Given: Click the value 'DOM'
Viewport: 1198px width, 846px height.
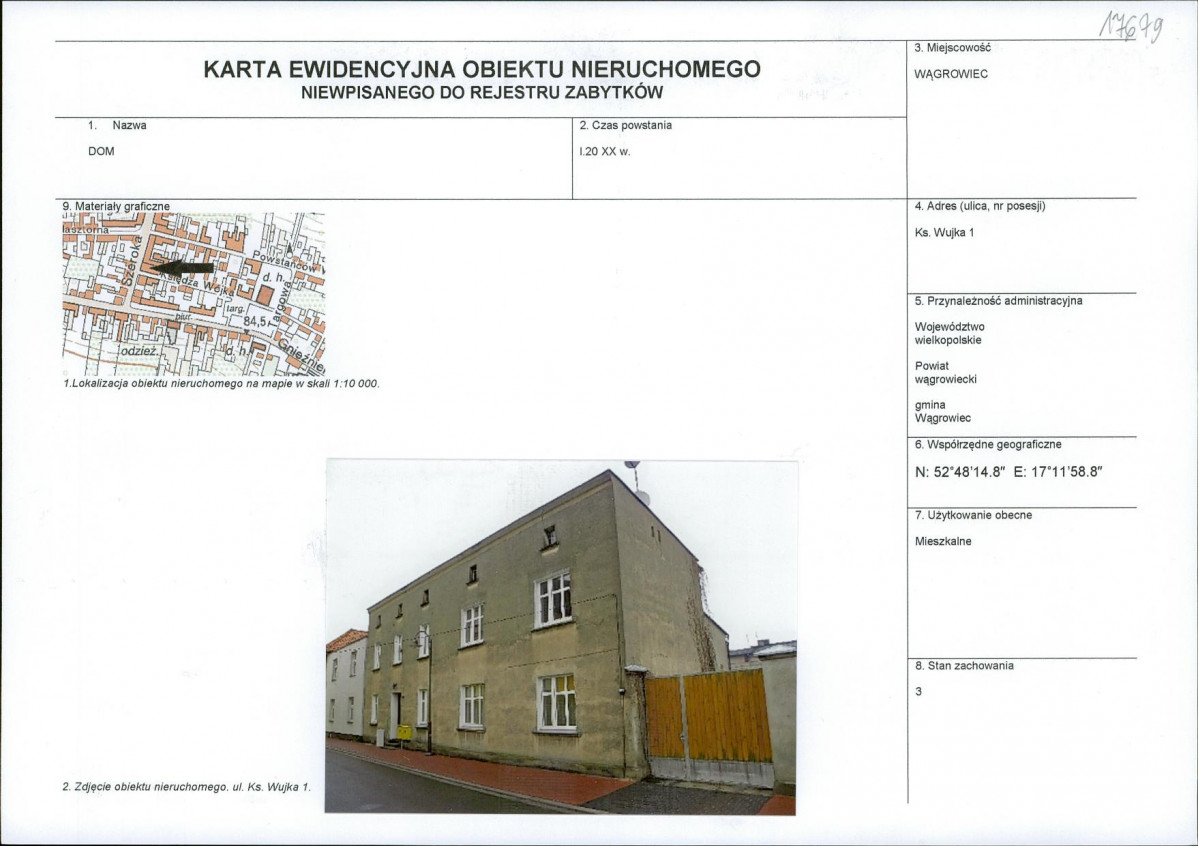Looking at the screenshot, I should pos(102,151).
